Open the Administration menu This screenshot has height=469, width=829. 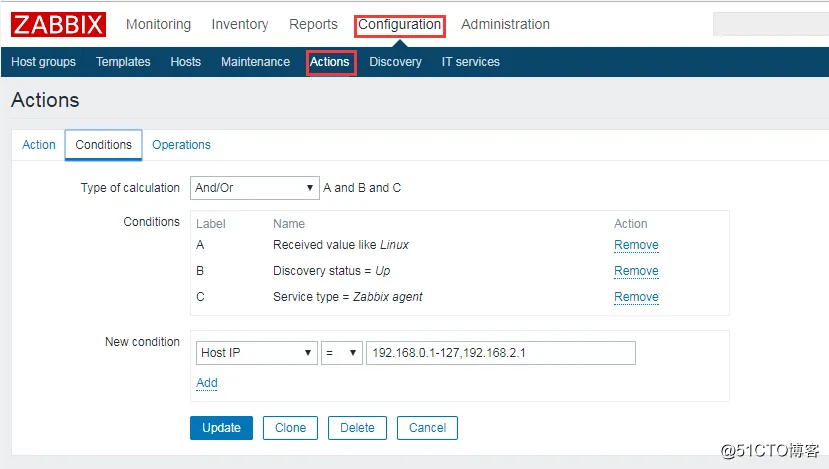[x=505, y=24]
